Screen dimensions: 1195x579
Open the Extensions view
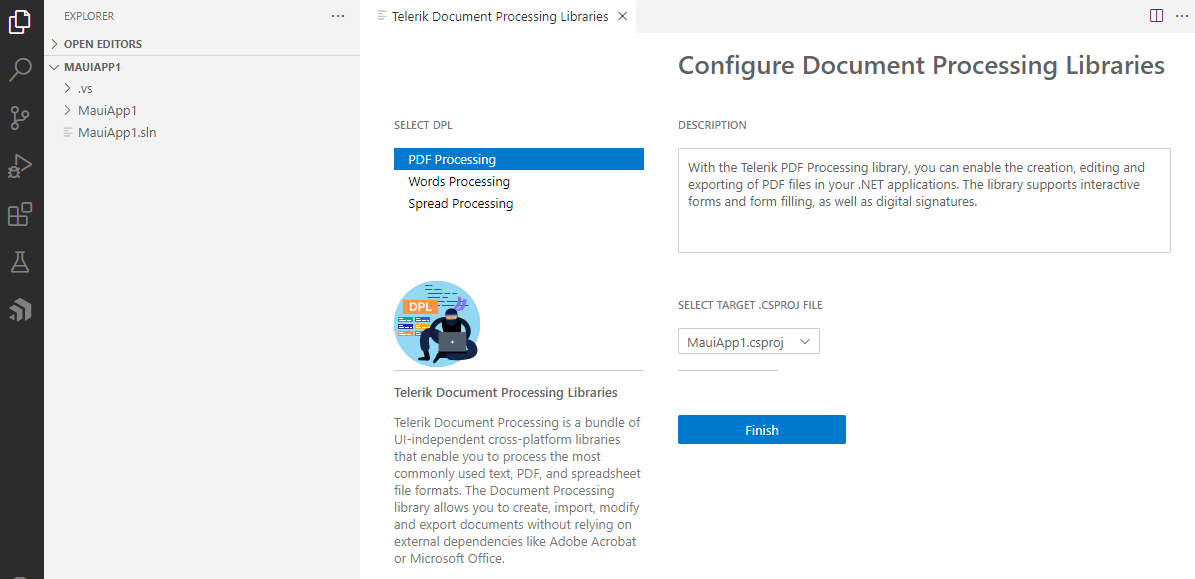[x=20, y=213]
